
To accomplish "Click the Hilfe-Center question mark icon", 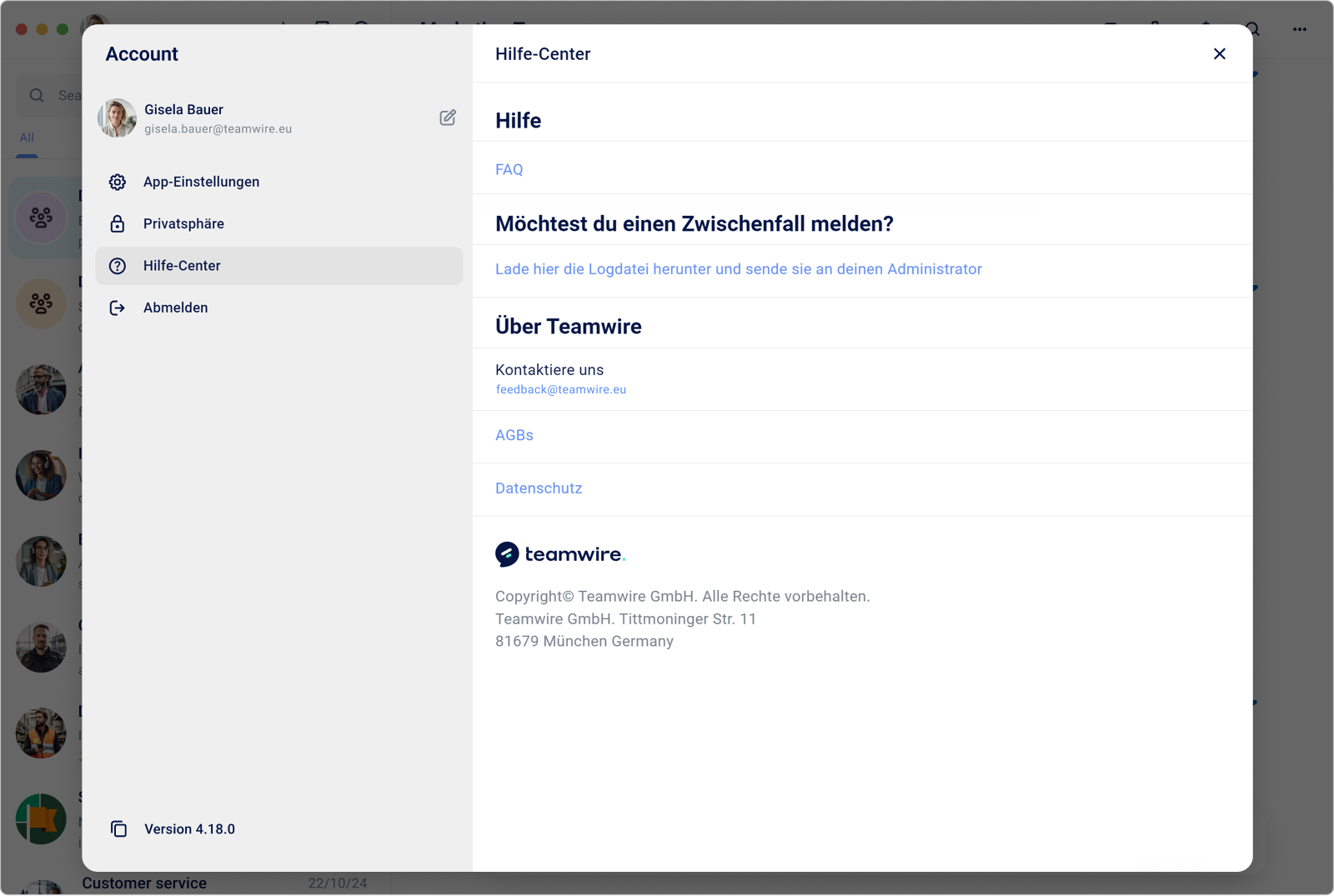I will coord(118,266).
